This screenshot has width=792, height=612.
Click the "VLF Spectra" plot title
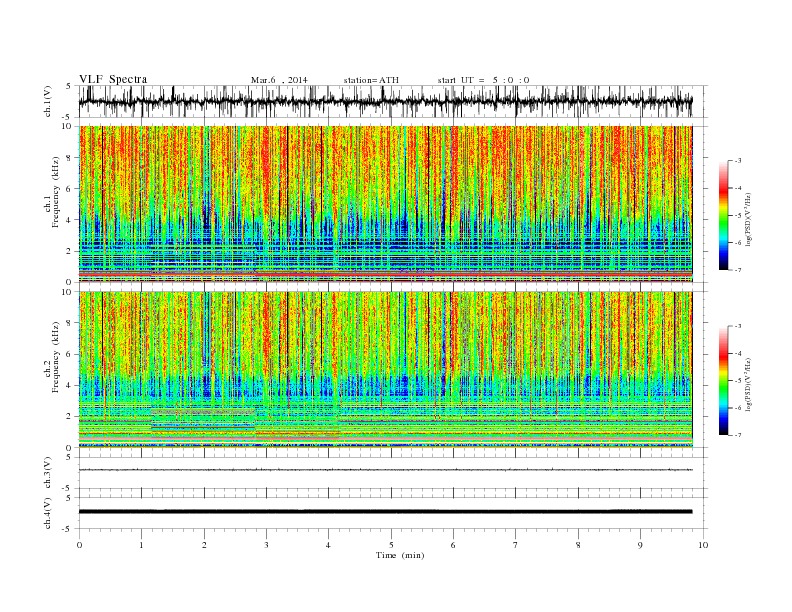pos(113,79)
